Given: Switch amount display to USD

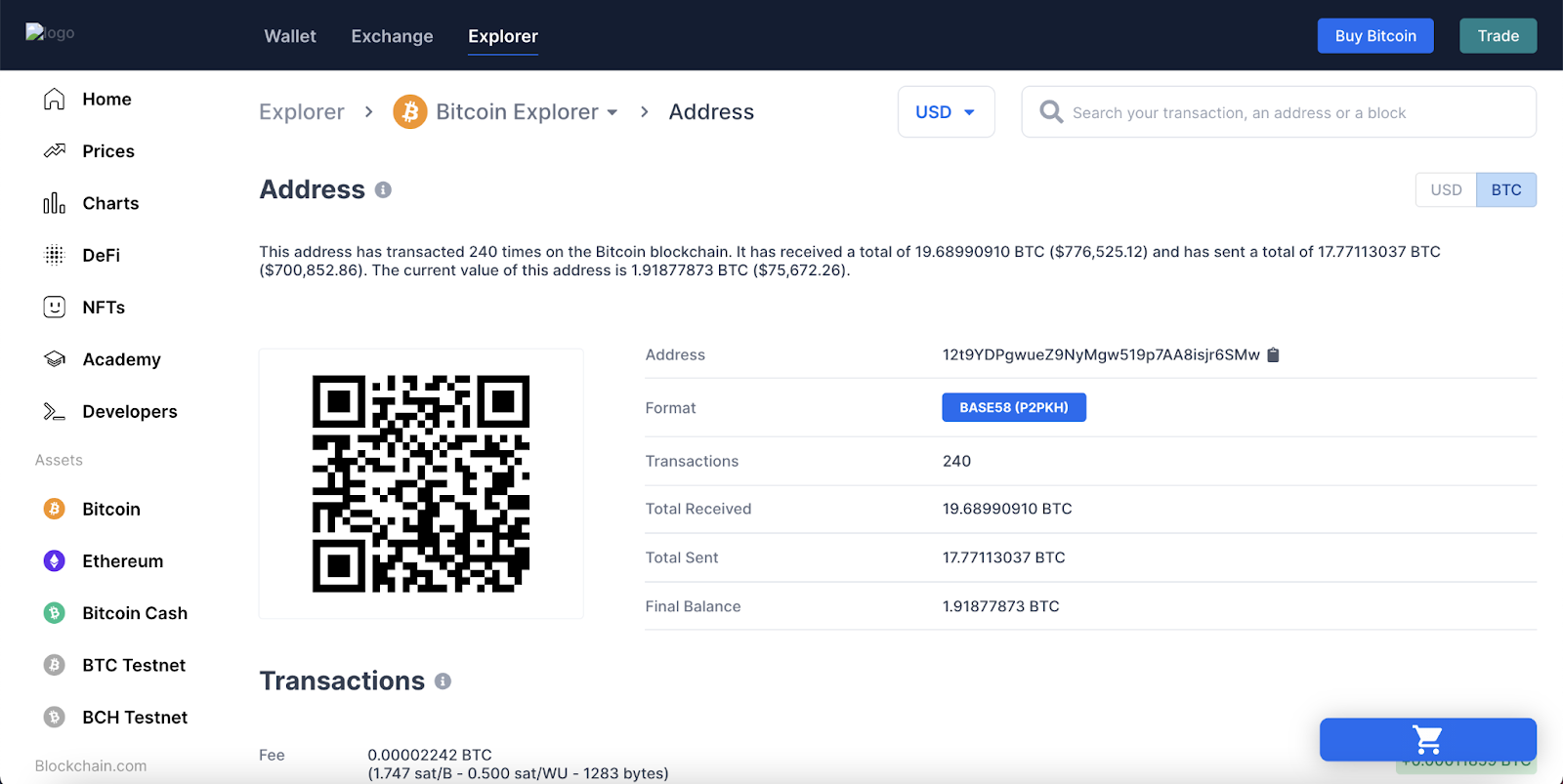Looking at the screenshot, I should (1446, 189).
